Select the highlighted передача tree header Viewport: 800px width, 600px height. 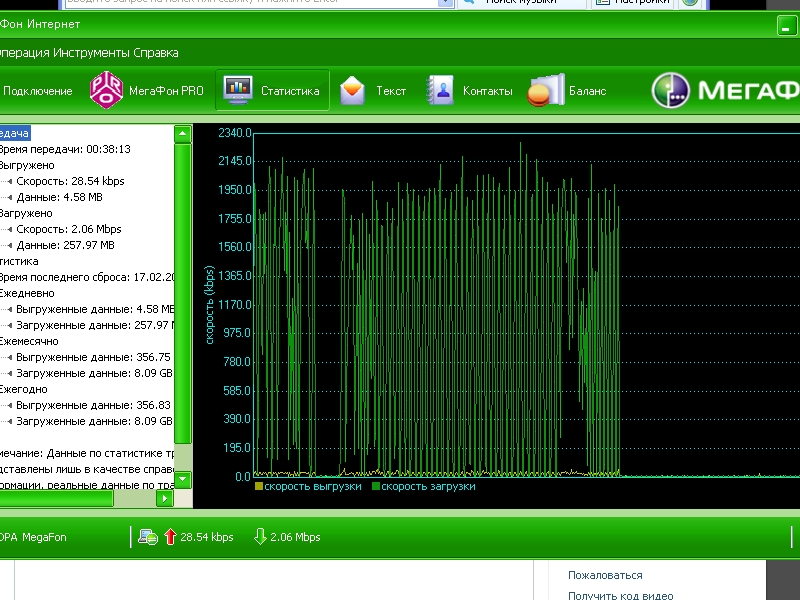15,133
